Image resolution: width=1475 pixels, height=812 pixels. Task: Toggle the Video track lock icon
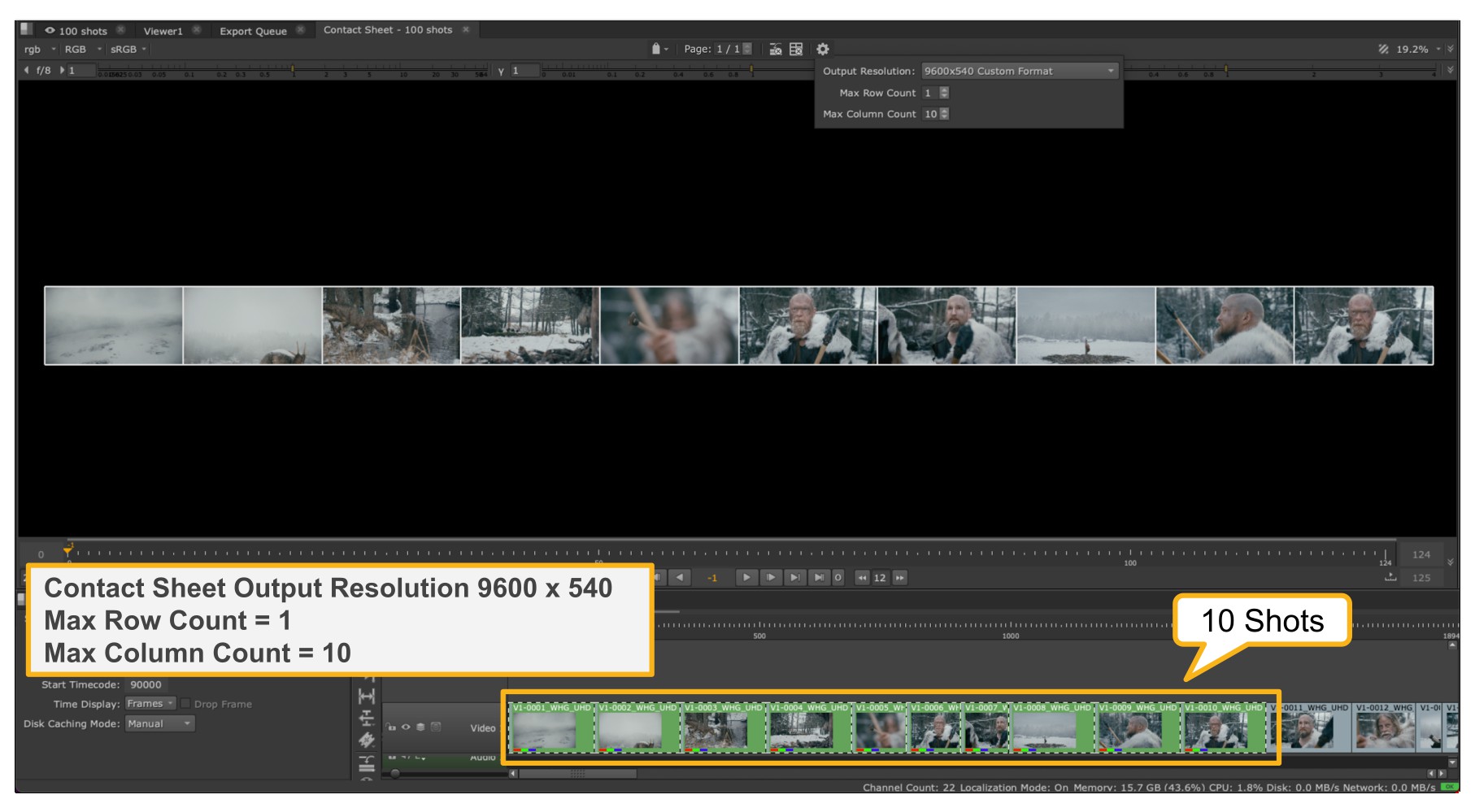(391, 727)
